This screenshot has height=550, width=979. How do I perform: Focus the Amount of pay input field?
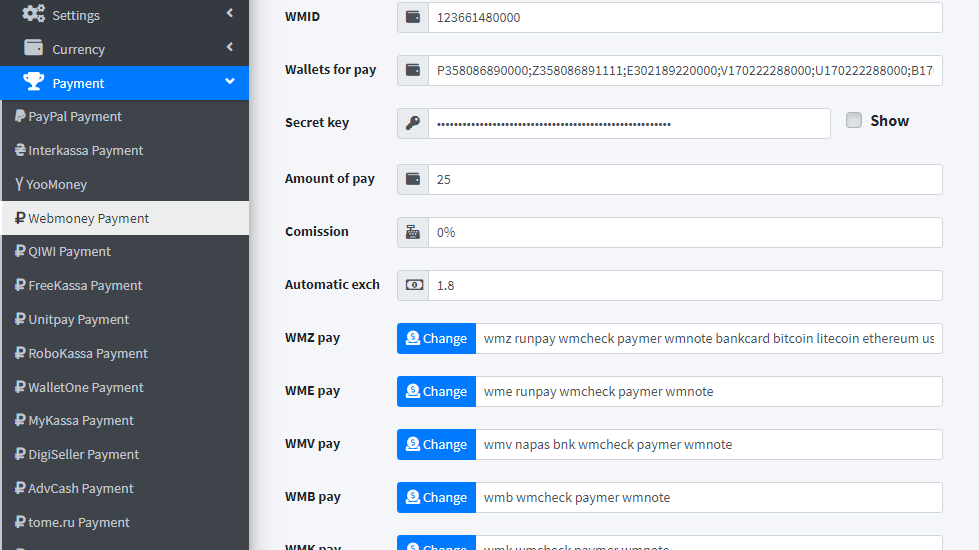coord(685,179)
